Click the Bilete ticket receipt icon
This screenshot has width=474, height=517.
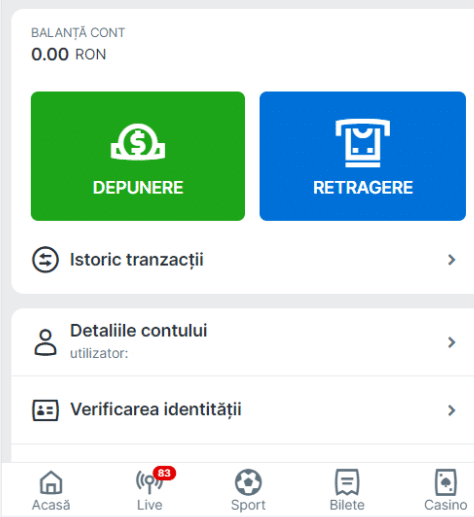click(x=347, y=482)
